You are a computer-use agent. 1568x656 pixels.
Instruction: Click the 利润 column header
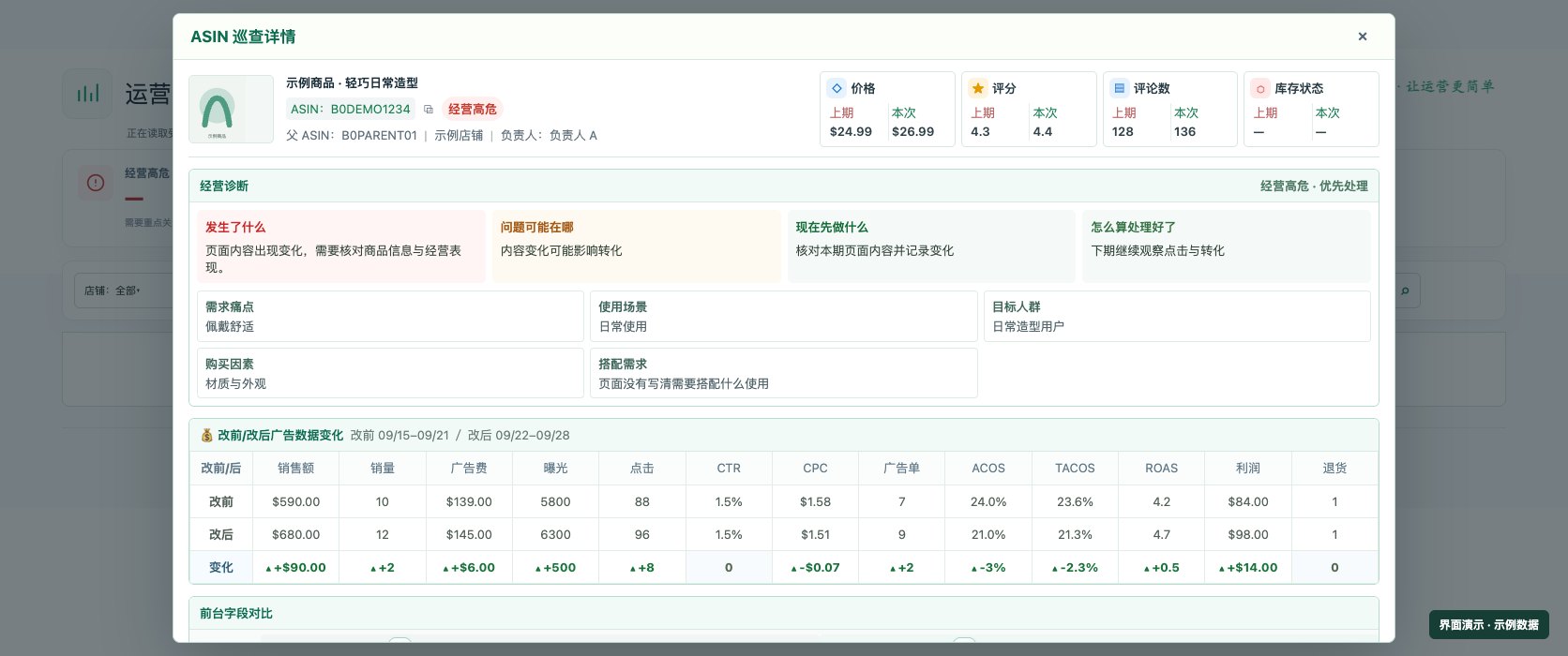point(1248,469)
